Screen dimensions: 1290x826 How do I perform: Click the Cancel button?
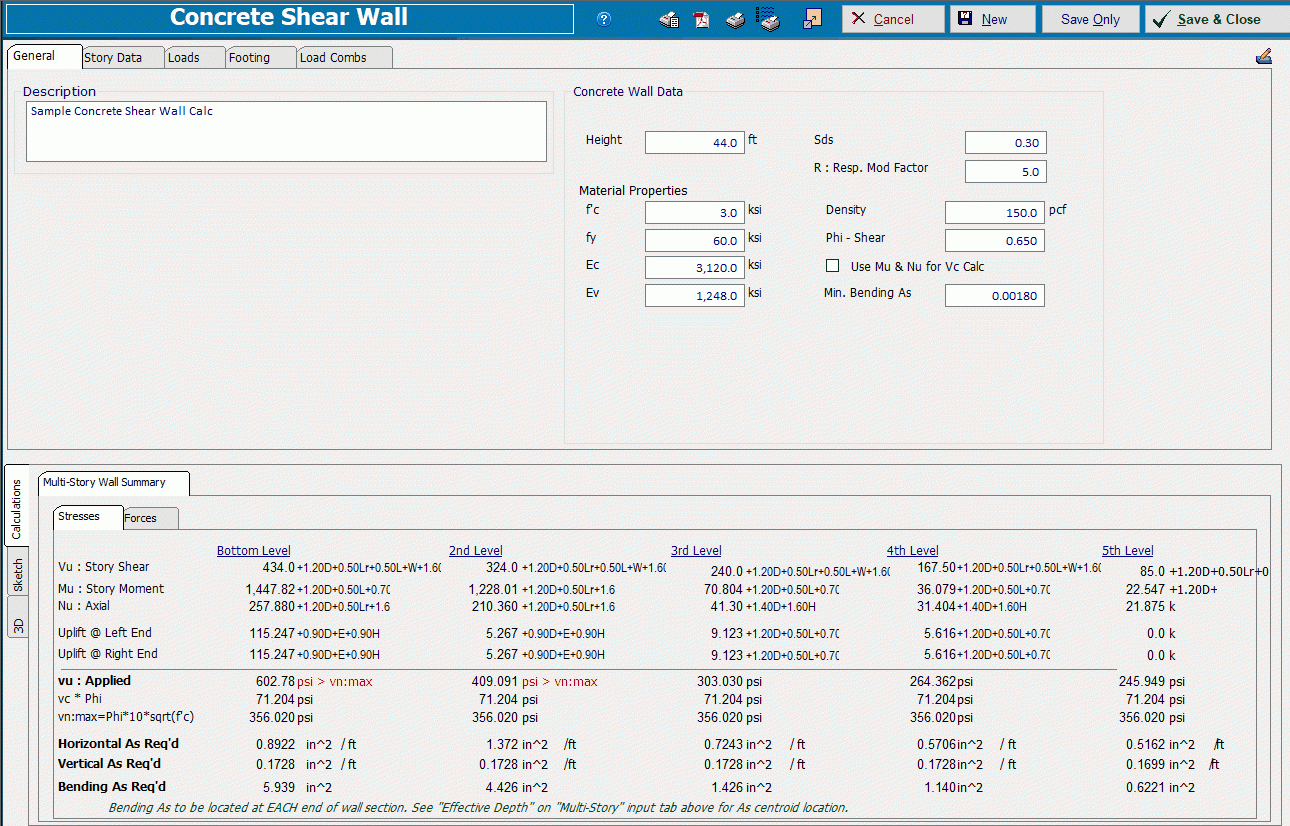892,18
